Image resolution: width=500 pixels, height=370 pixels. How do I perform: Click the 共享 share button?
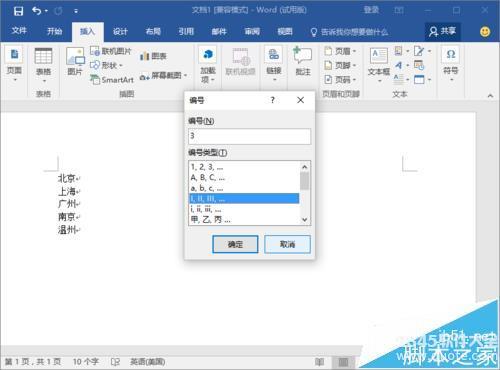coord(443,31)
